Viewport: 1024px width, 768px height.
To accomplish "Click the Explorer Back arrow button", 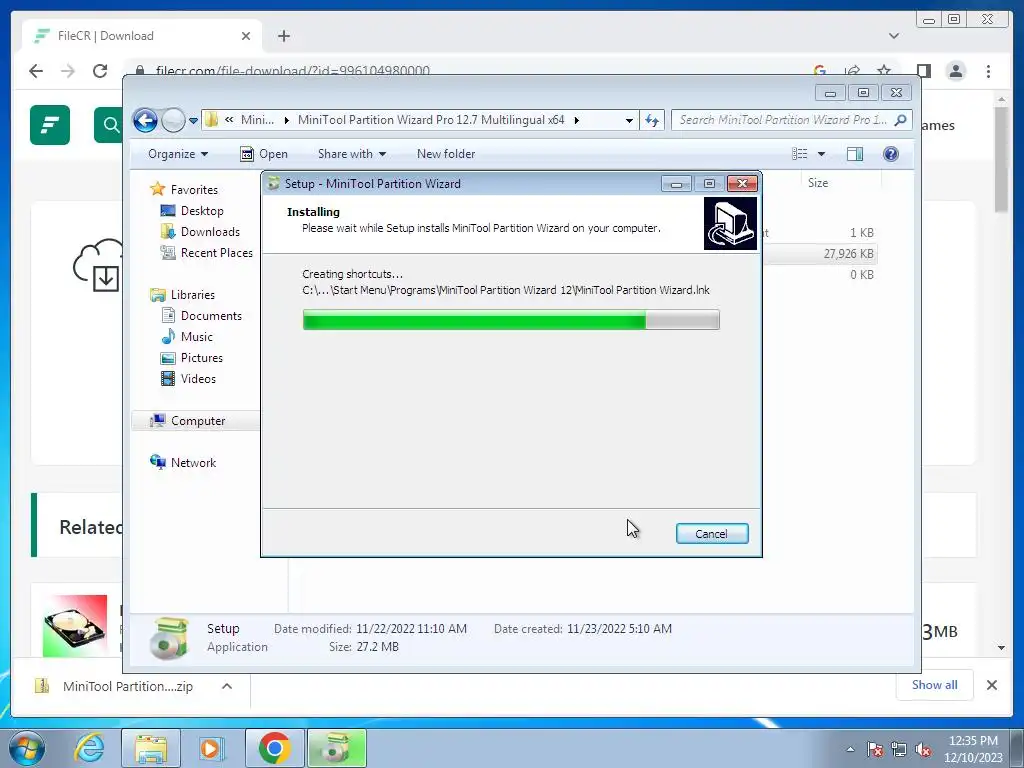I will tap(145, 120).
